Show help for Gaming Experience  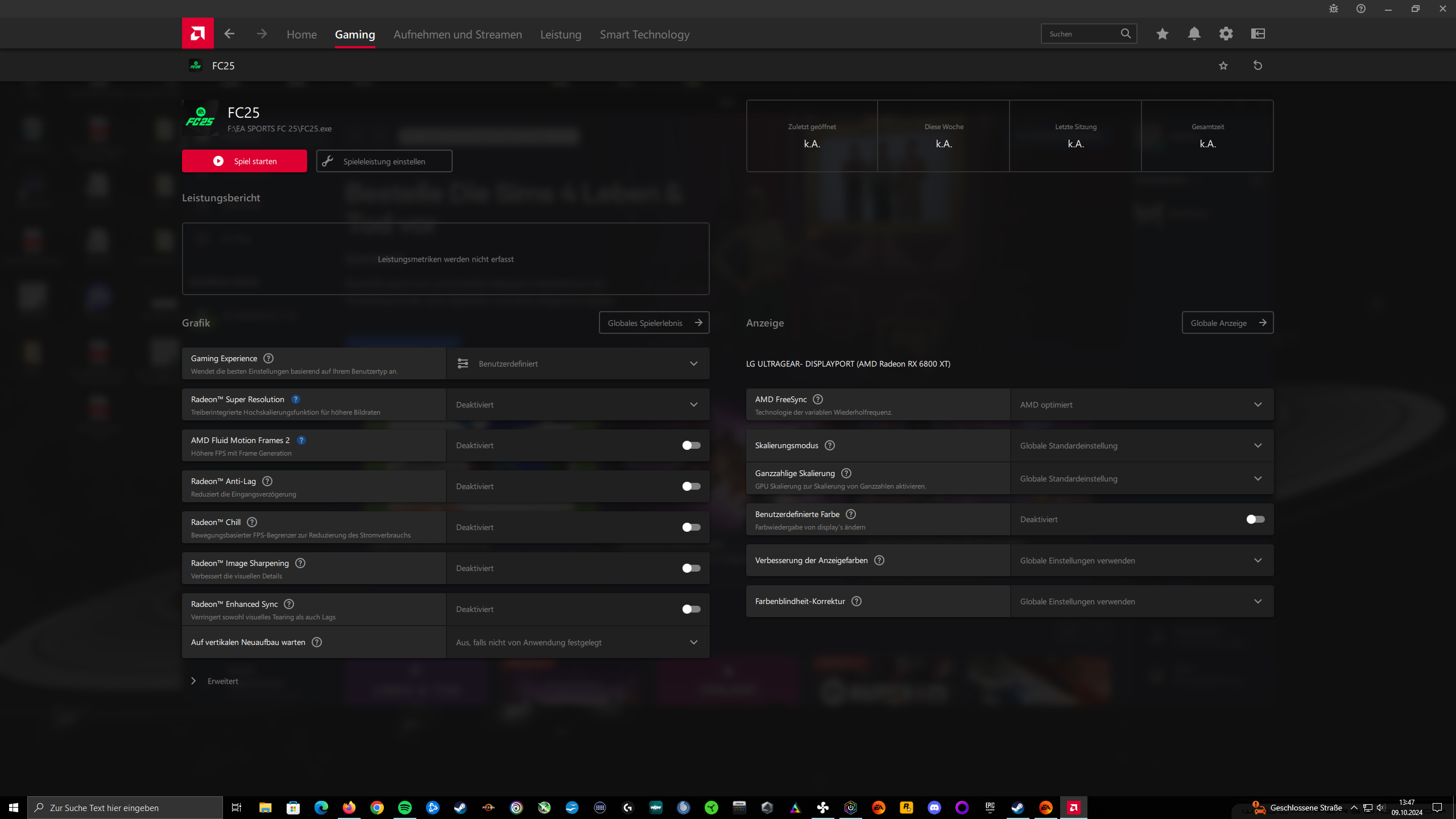point(268,358)
